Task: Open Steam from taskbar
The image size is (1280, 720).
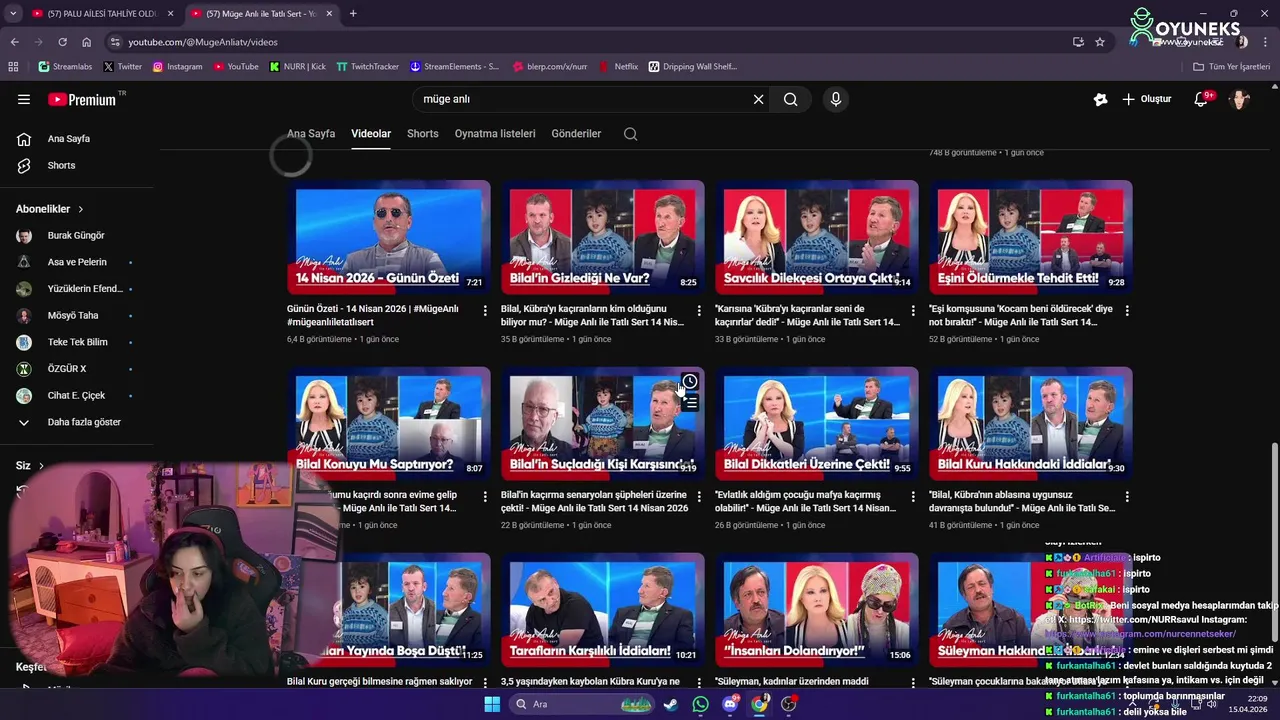Action: tap(670, 704)
